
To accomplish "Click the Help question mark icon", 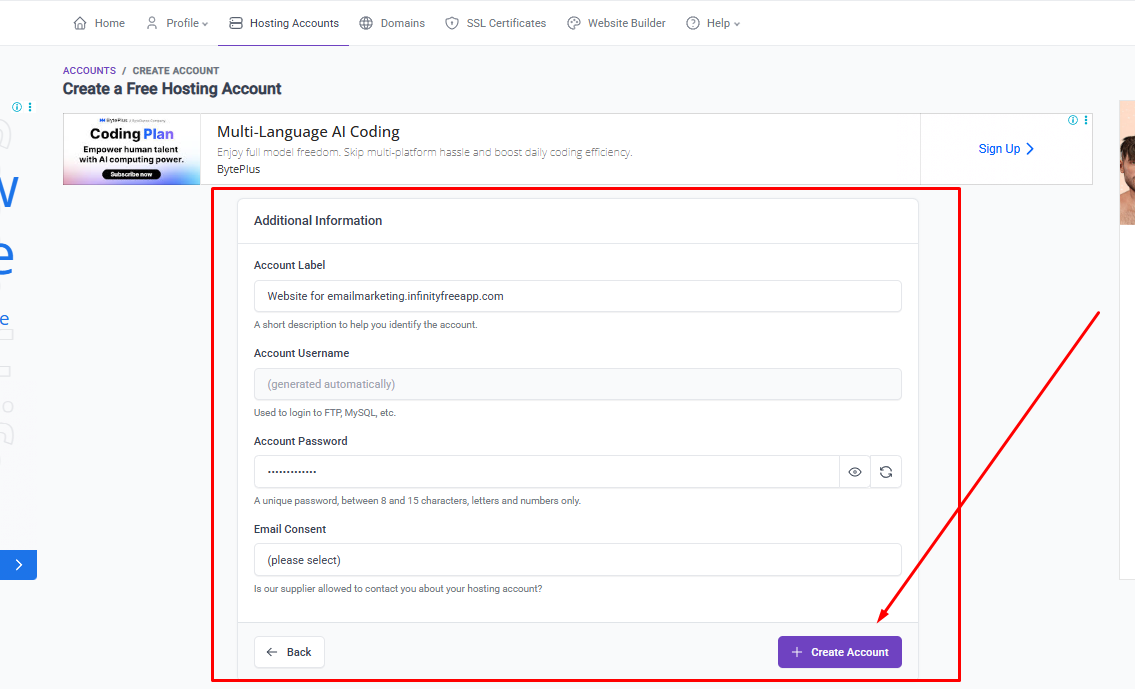I will click(693, 23).
